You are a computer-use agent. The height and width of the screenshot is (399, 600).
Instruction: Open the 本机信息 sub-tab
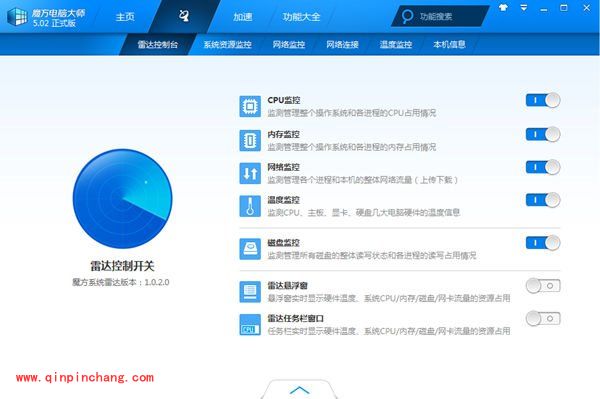[449, 44]
